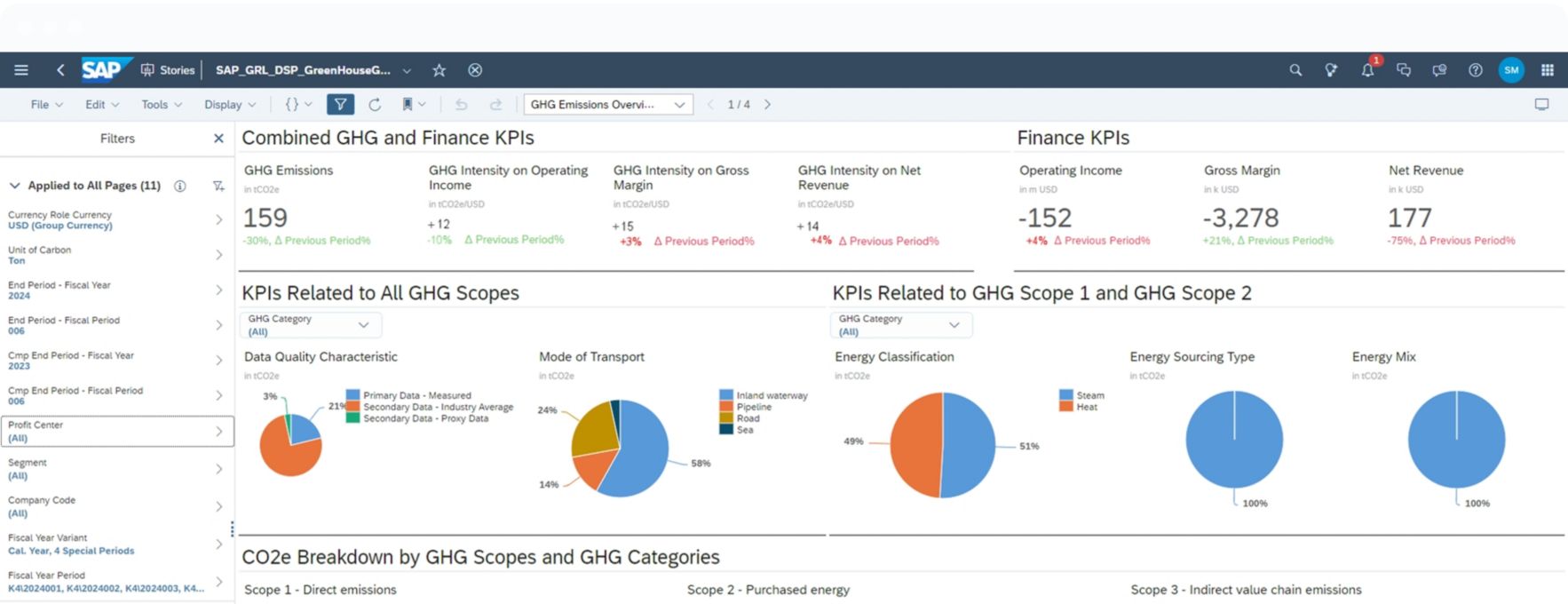Open the hamburger navigation menu
Viewport: 1568px width, 604px height.
tap(21, 70)
